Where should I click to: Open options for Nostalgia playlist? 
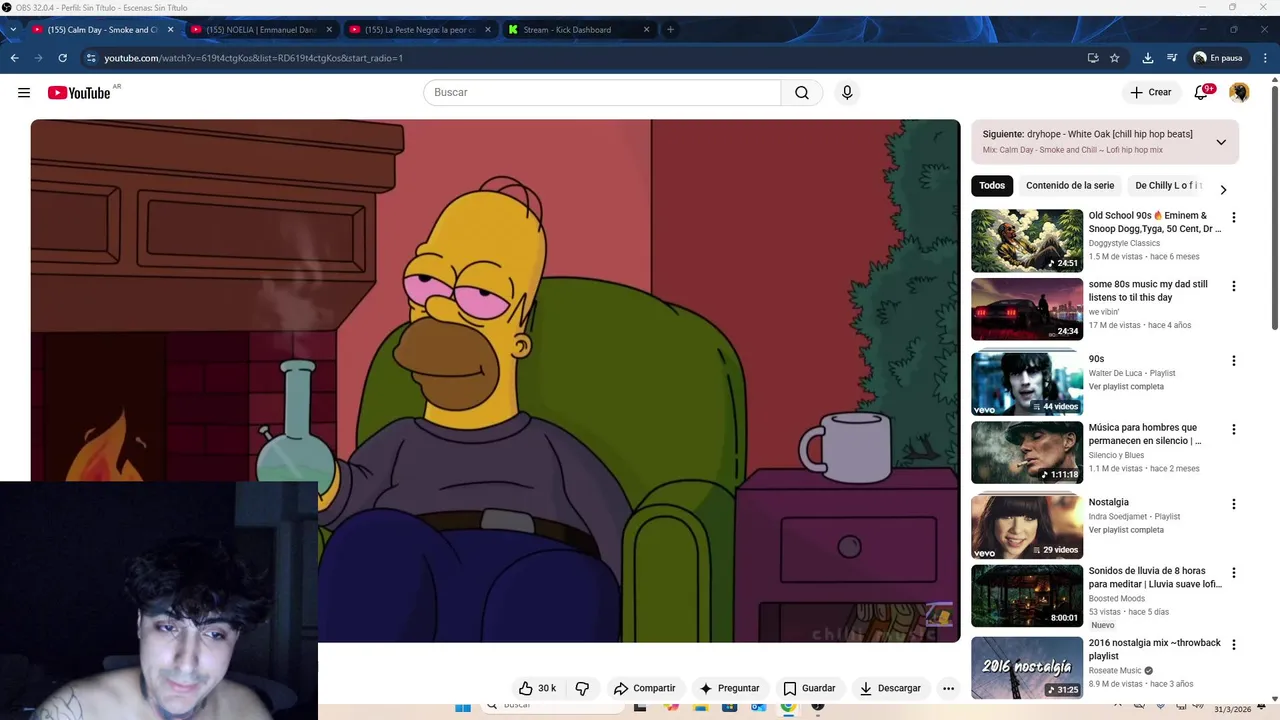coord(1233,504)
